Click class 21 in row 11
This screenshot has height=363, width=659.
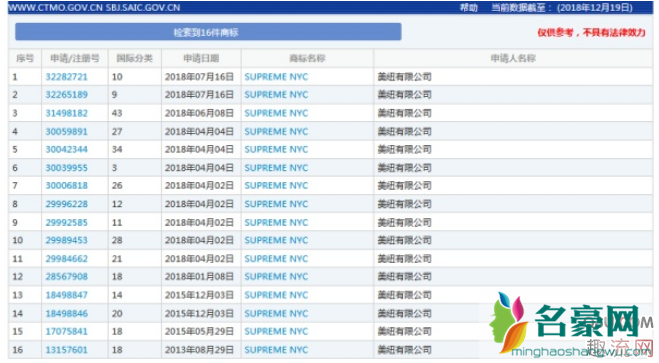(x=117, y=258)
